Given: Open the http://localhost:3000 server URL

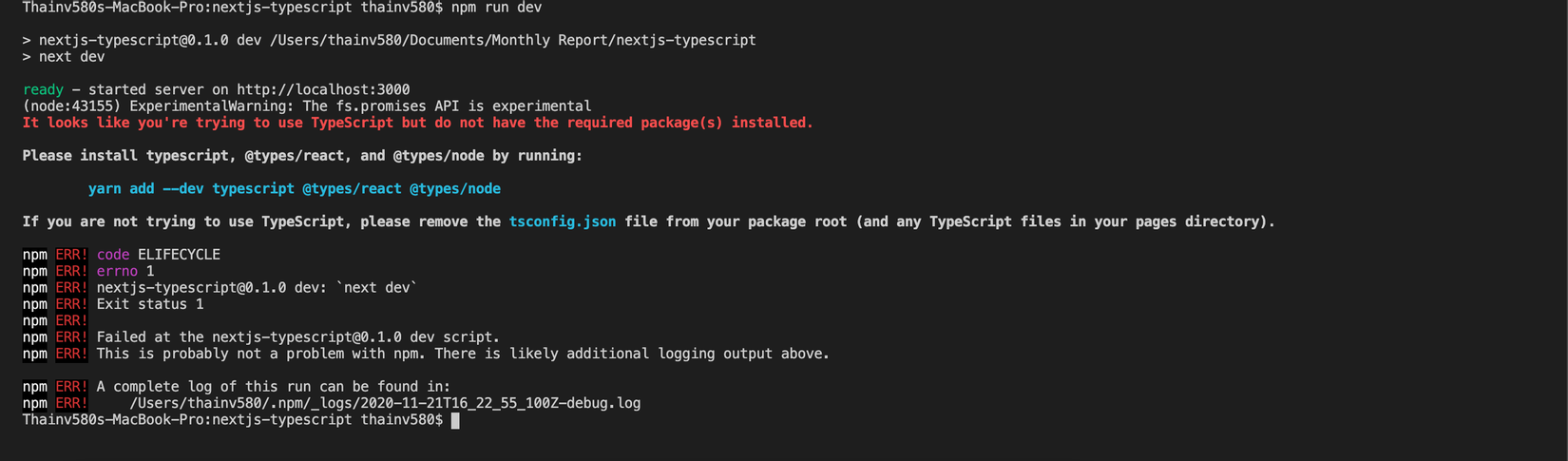Looking at the screenshot, I should [323, 89].
